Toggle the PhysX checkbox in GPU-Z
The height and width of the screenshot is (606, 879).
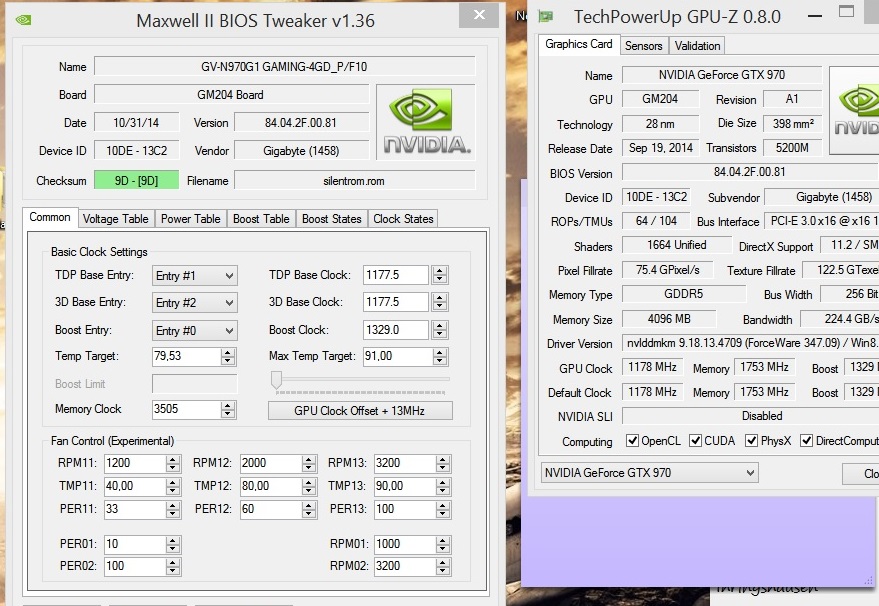click(x=752, y=441)
